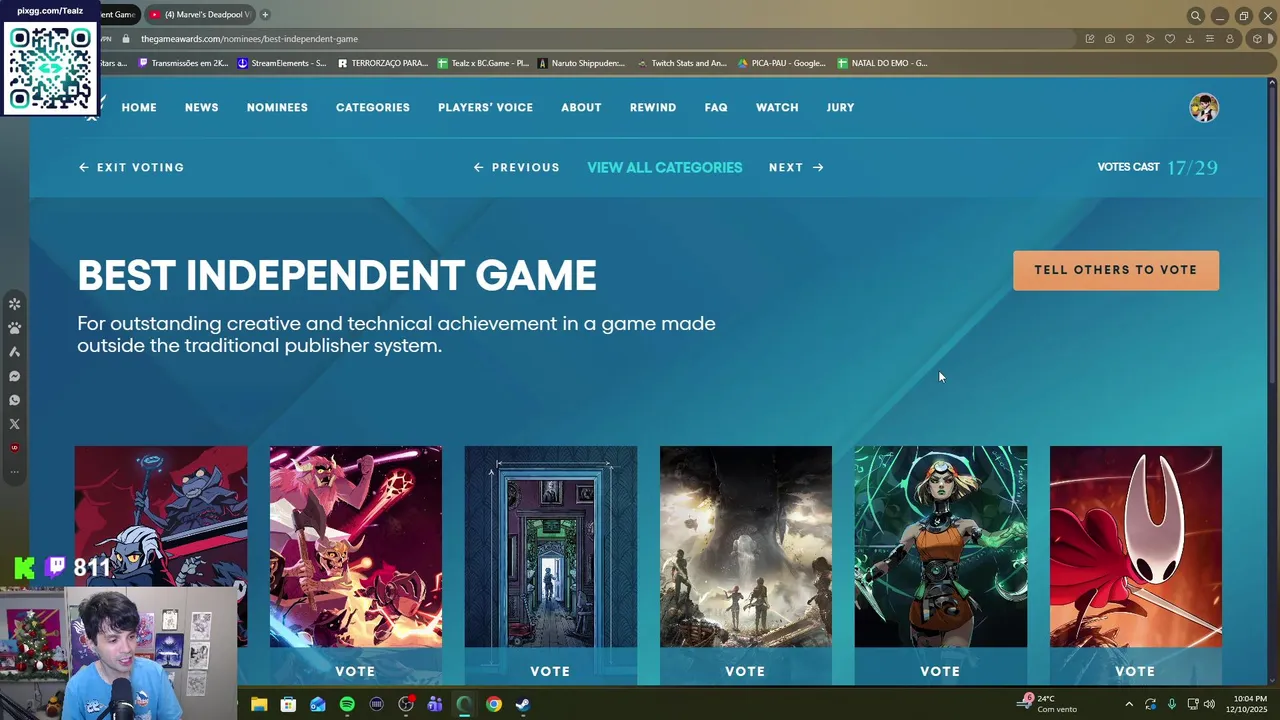The width and height of the screenshot is (1280, 720).
Task: Click the Hades II cover art thumbnail
Action: [x=941, y=547]
